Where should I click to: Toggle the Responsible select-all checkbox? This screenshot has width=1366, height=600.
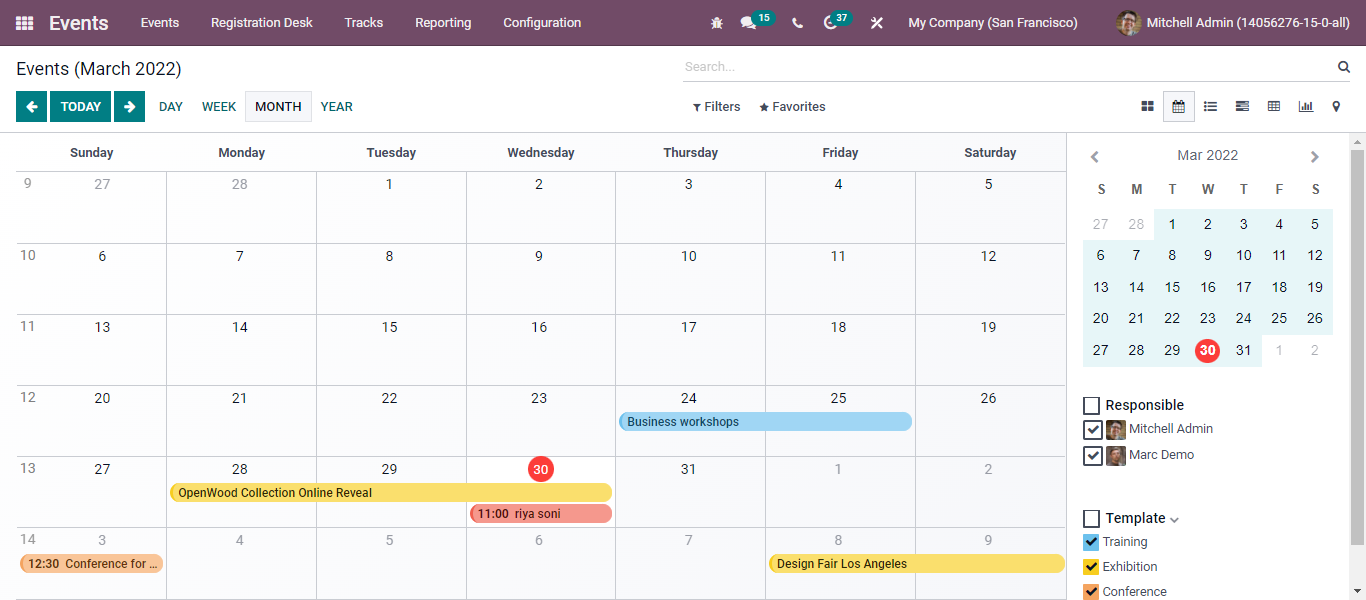coord(1092,406)
